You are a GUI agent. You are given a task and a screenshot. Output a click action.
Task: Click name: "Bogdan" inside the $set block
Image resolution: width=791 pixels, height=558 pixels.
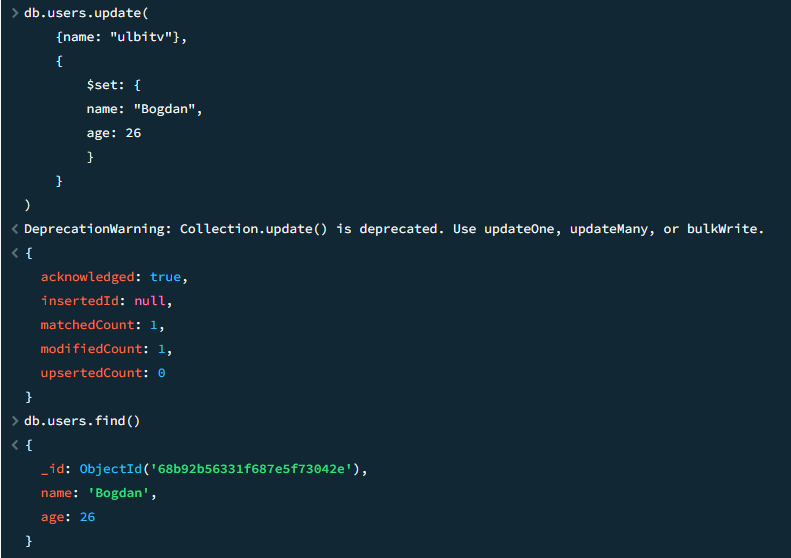(x=144, y=109)
